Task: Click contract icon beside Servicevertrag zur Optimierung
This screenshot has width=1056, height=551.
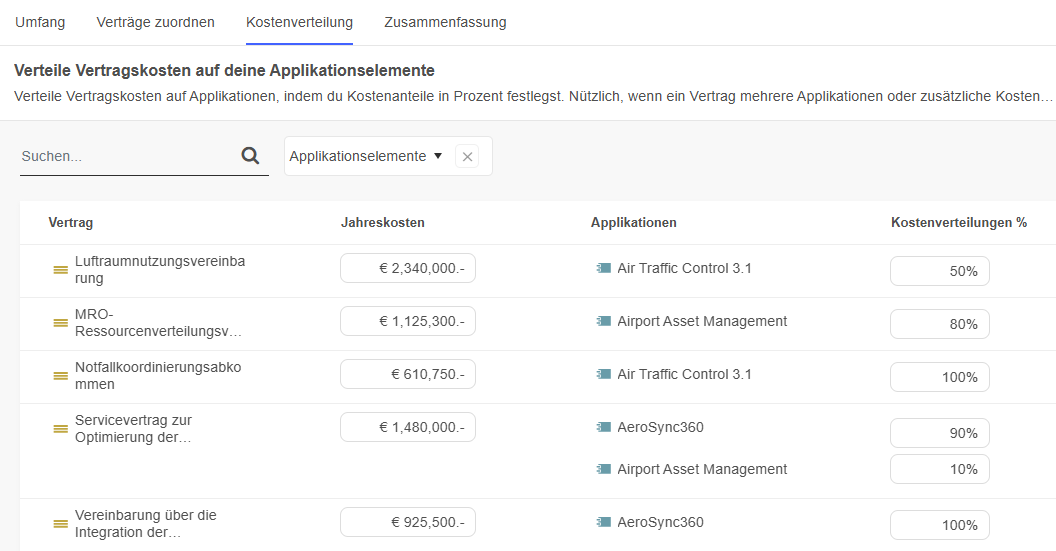Action: pos(60,429)
